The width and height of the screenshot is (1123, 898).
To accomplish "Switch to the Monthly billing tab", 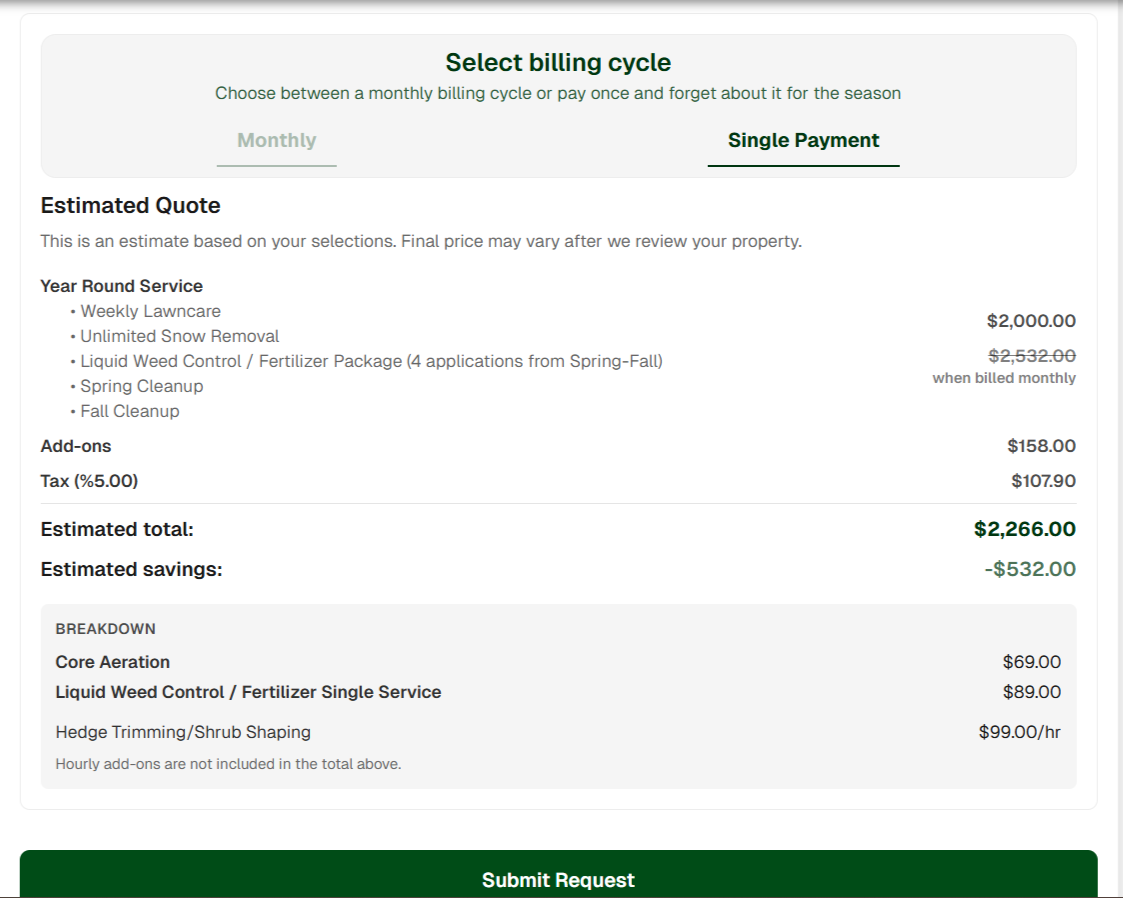I will 276,140.
